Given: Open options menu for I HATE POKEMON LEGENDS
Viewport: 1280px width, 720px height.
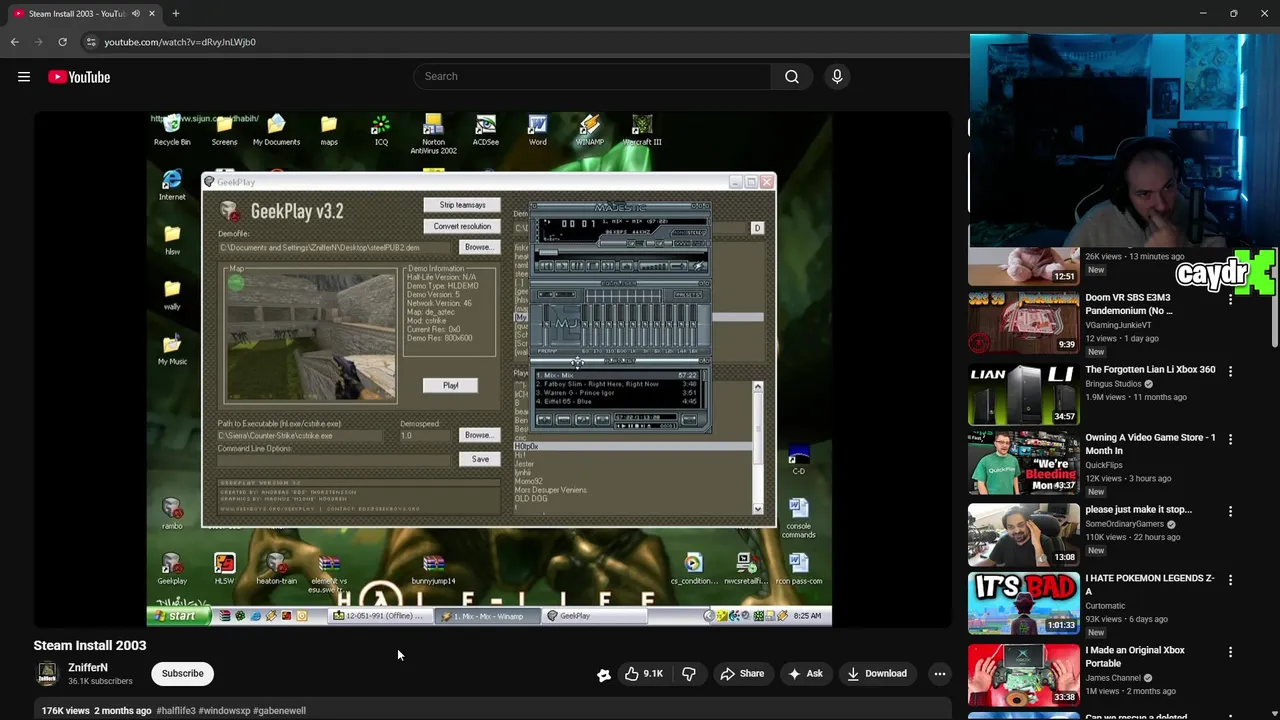Looking at the screenshot, I should [x=1231, y=580].
